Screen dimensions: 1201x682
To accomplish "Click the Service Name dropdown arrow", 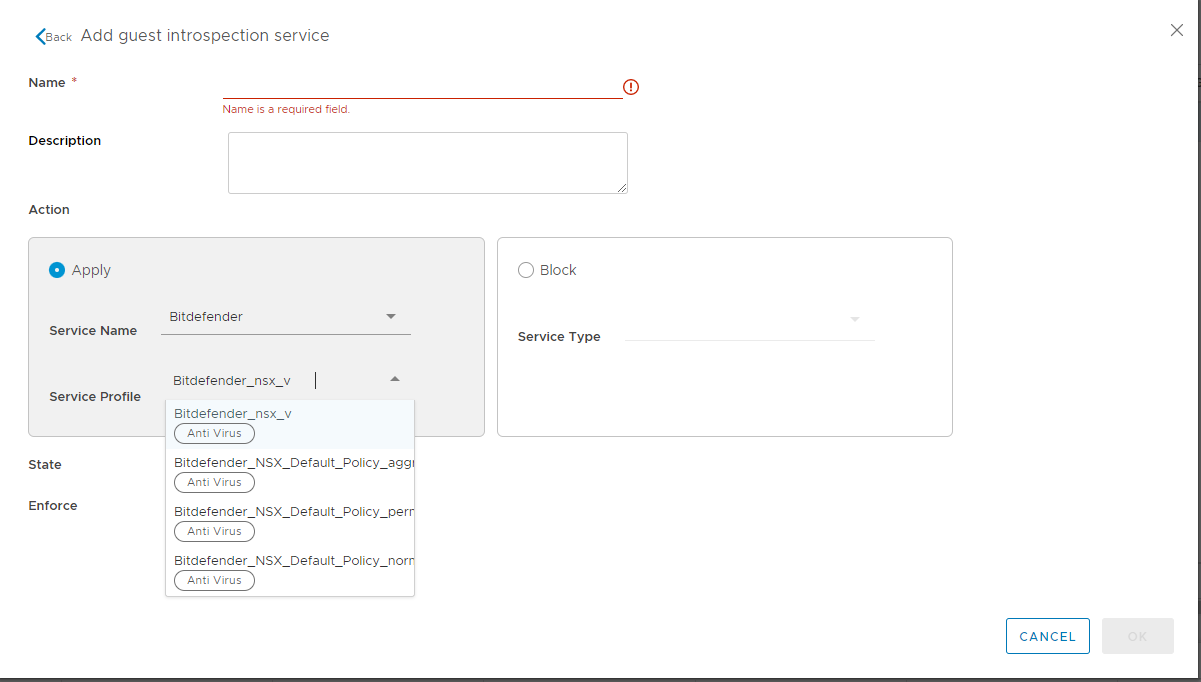I will tap(391, 316).
